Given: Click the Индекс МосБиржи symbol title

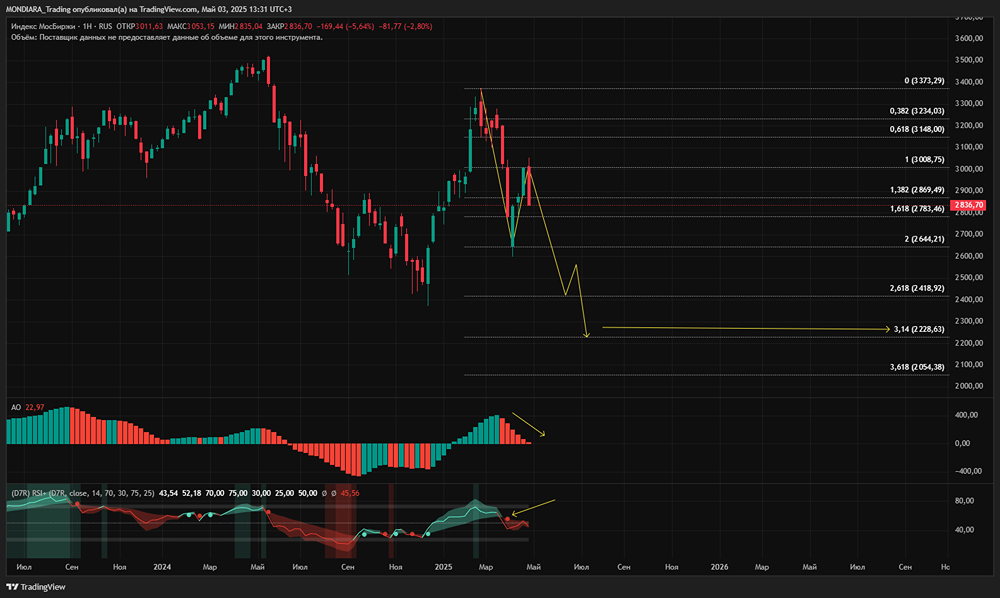Looking at the screenshot, I should click(43, 26).
